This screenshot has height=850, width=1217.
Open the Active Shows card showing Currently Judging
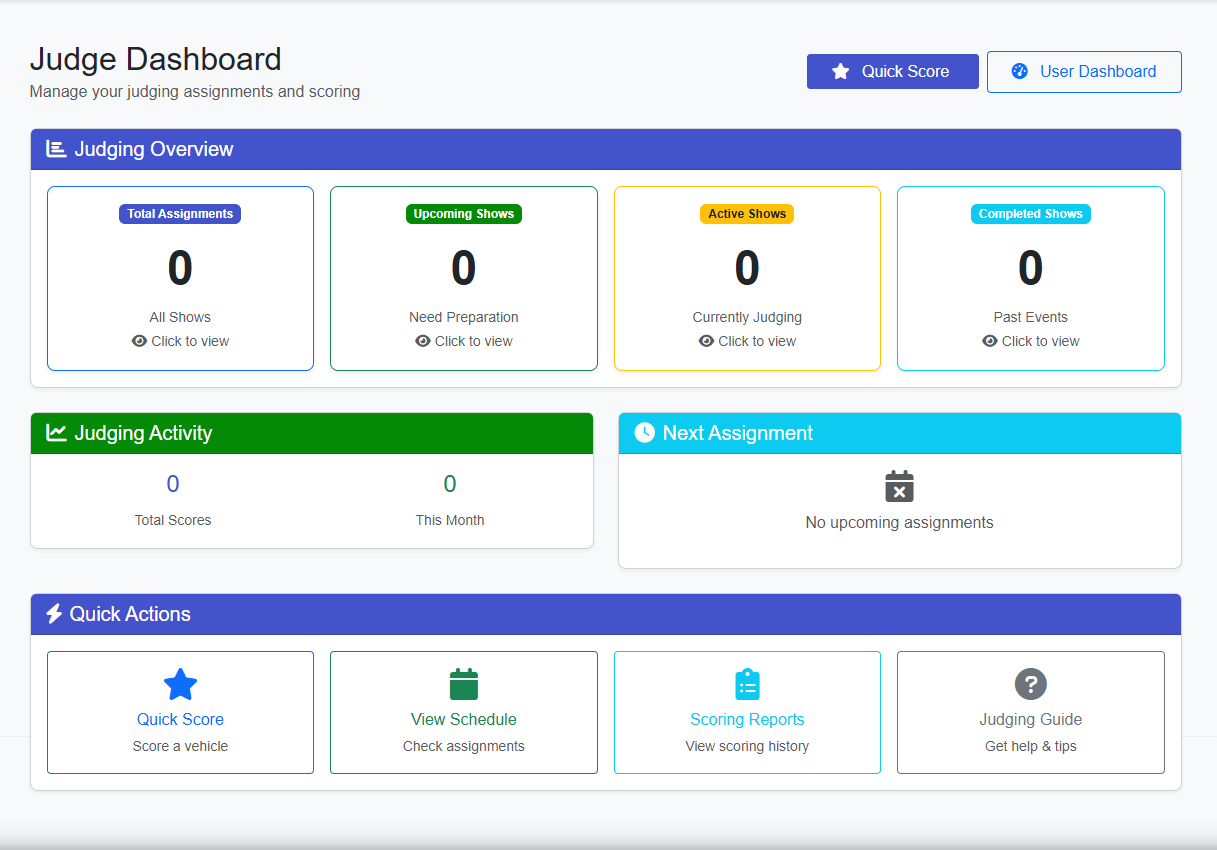(747, 278)
